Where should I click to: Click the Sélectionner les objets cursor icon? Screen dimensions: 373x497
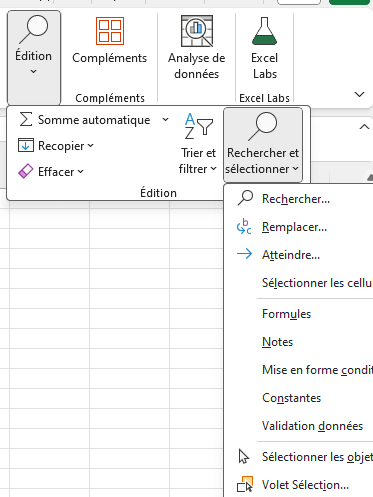[244, 456]
